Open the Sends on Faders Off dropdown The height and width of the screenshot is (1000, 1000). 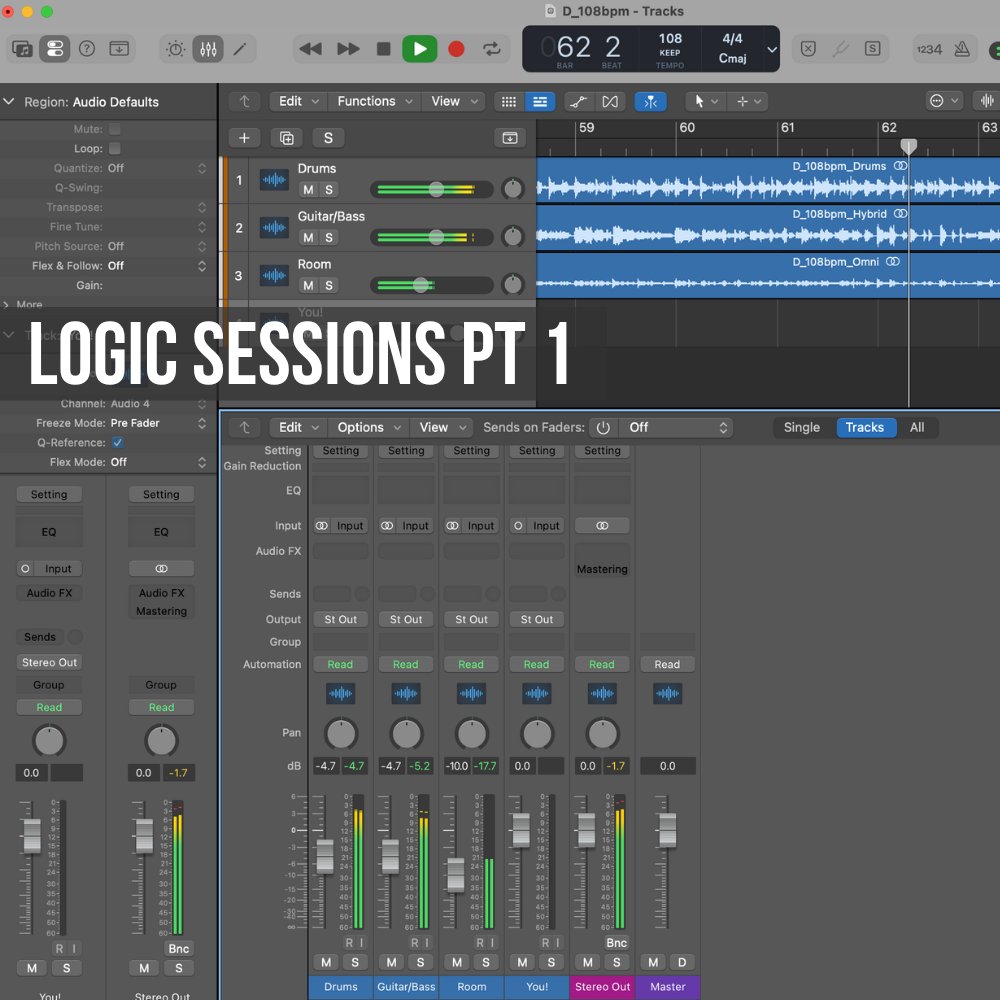click(676, 427)
